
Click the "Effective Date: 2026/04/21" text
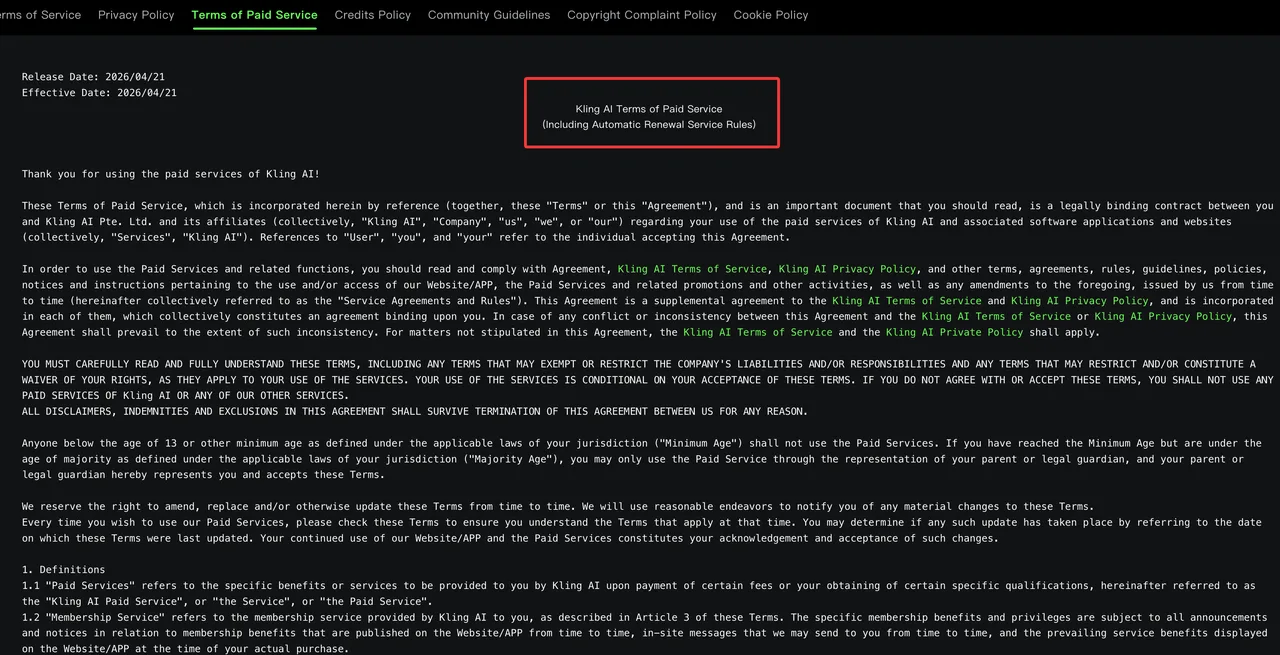(x=99, y=93)
